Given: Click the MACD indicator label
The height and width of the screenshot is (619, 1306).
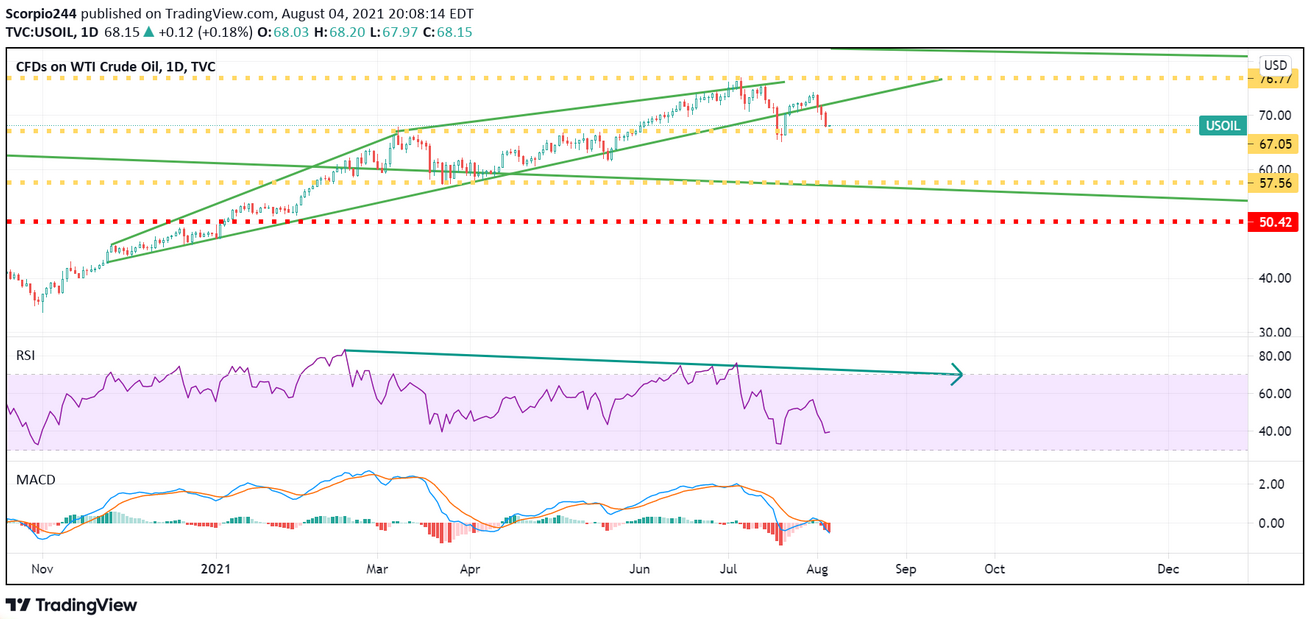Looking at the screenshot, I should [x=35, y=480].
